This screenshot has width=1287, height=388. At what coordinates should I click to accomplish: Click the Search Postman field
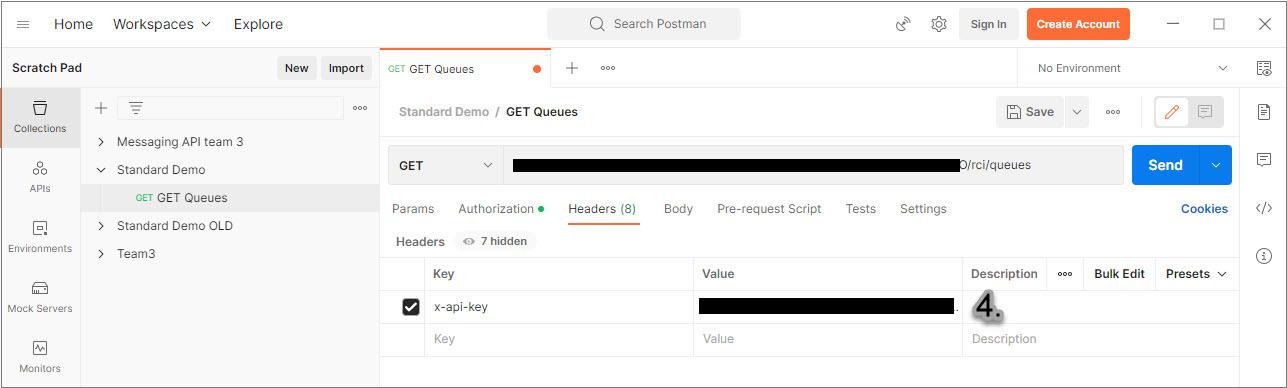click(644, 24)
